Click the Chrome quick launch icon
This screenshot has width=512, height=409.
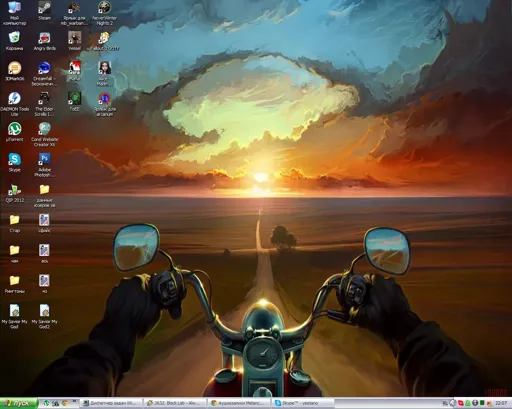[65, 403]
